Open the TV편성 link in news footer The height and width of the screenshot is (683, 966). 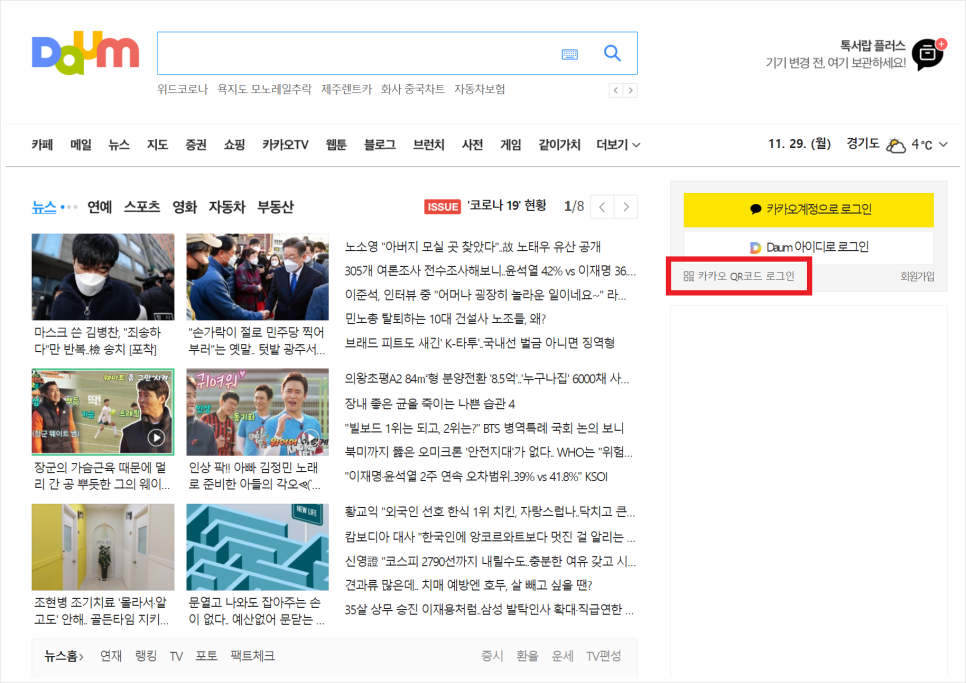click(604, 656)
